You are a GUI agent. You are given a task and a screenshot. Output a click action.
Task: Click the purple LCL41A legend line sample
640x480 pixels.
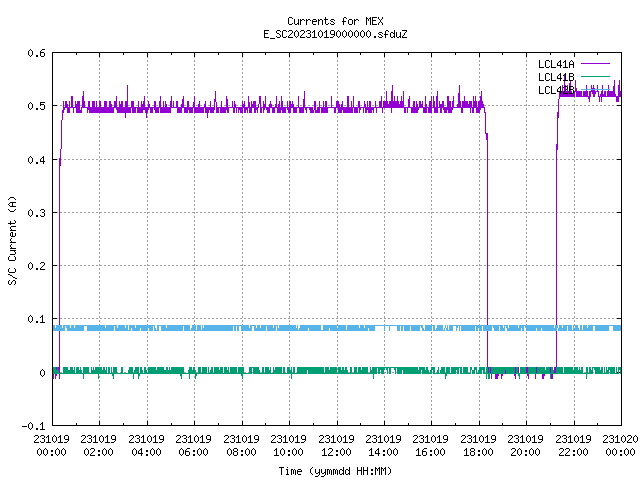[x=595, y=64]
